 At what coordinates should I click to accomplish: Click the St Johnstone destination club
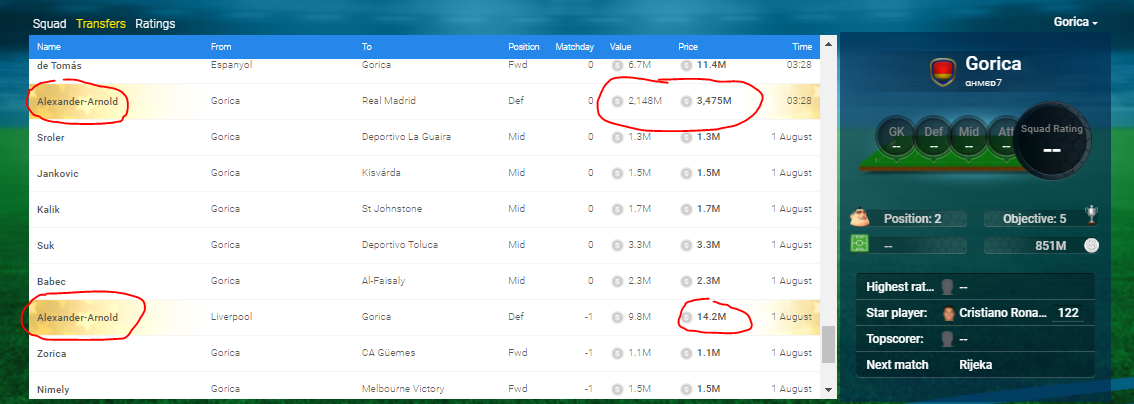(x=392, y=209)
